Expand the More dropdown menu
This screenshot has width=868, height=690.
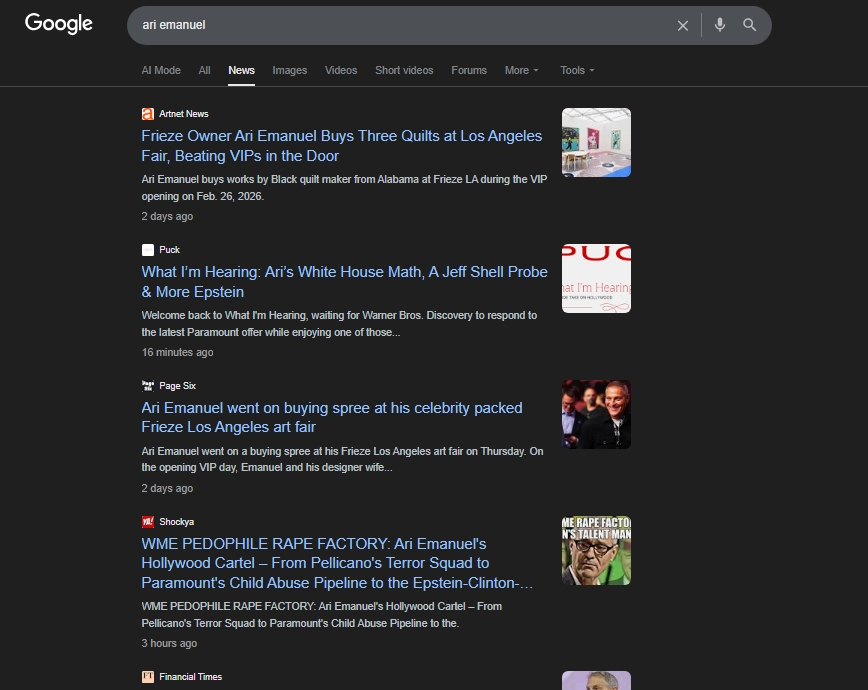point(521,70)
